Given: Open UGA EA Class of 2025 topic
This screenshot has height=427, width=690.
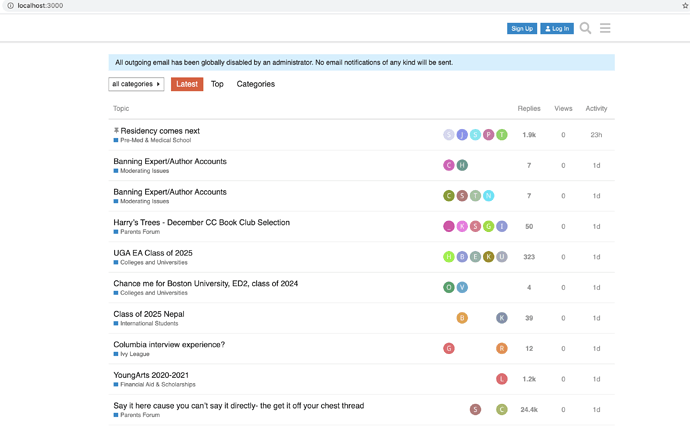Looking at the screenshot, I should click(153, 253).
